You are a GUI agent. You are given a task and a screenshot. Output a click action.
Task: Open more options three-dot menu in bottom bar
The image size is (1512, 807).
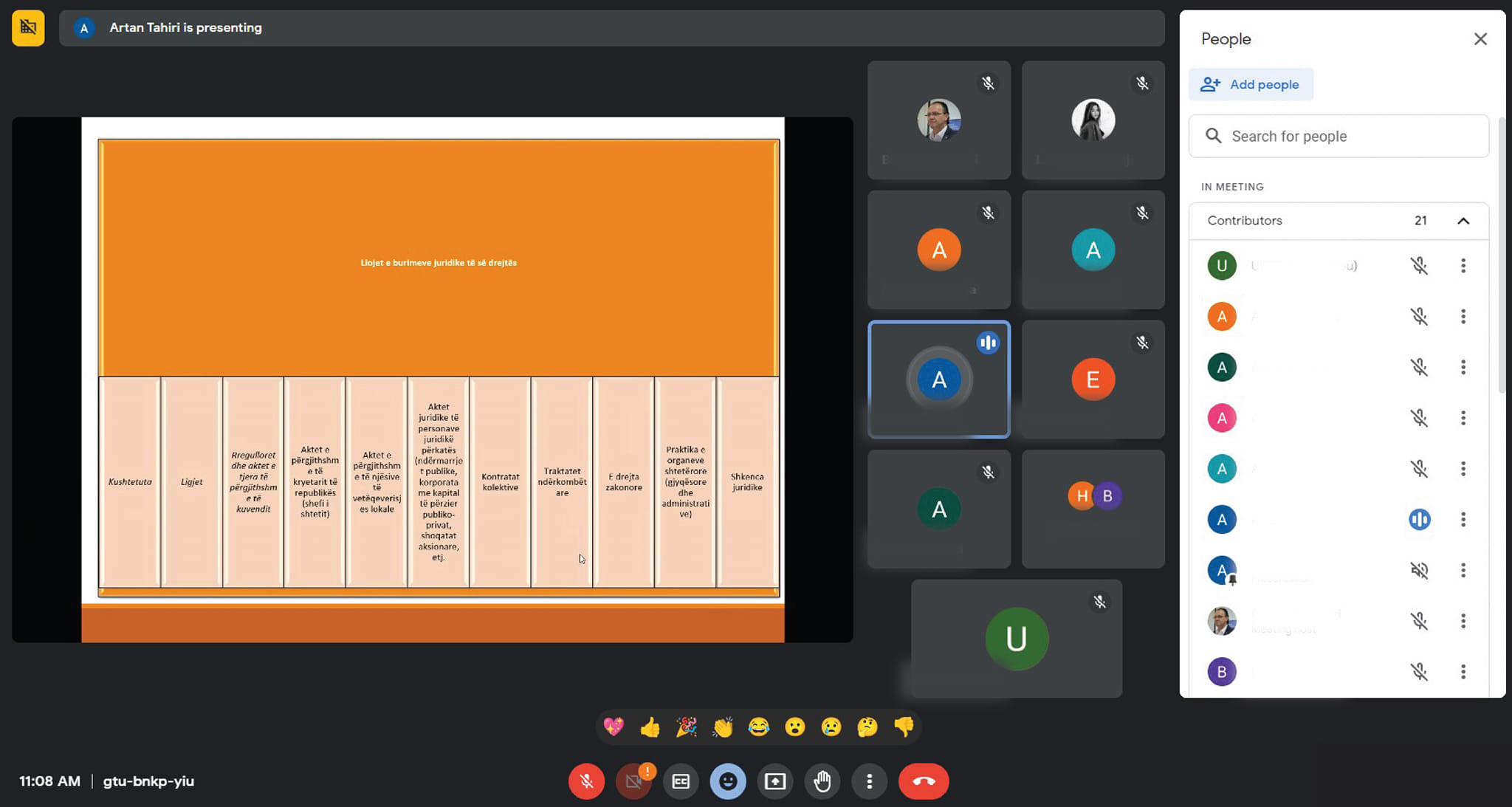[870, 781]
